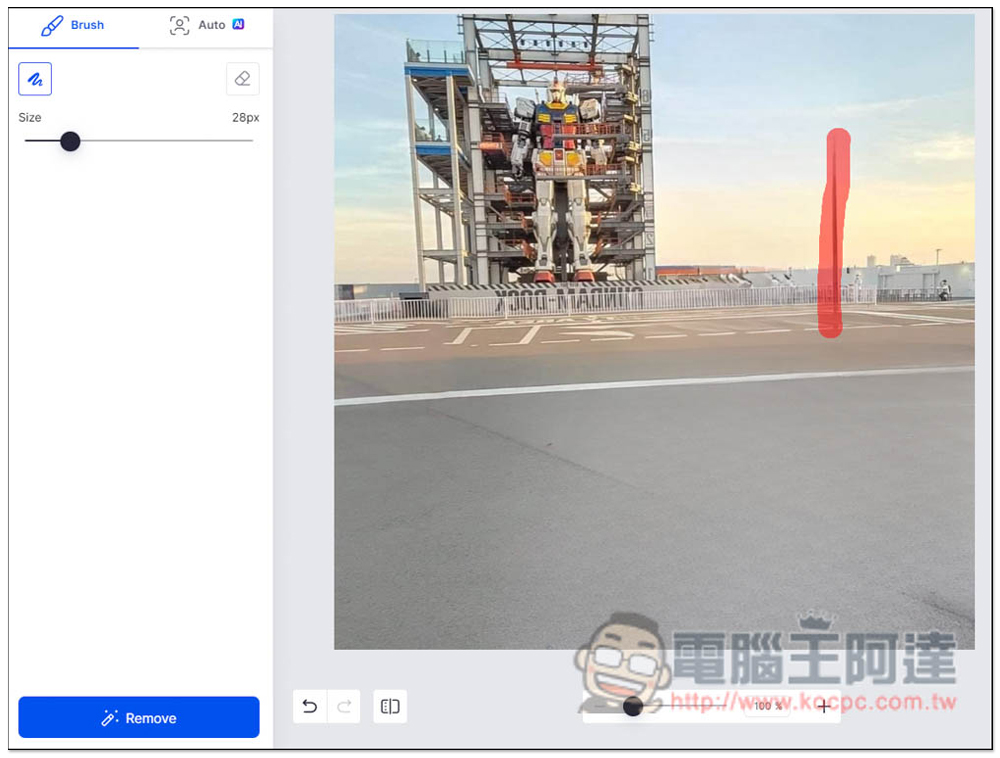This screenshot has height=758, width=1000.
Task: Click the AI badge next to Auto
Action: [x=238, y=24]
